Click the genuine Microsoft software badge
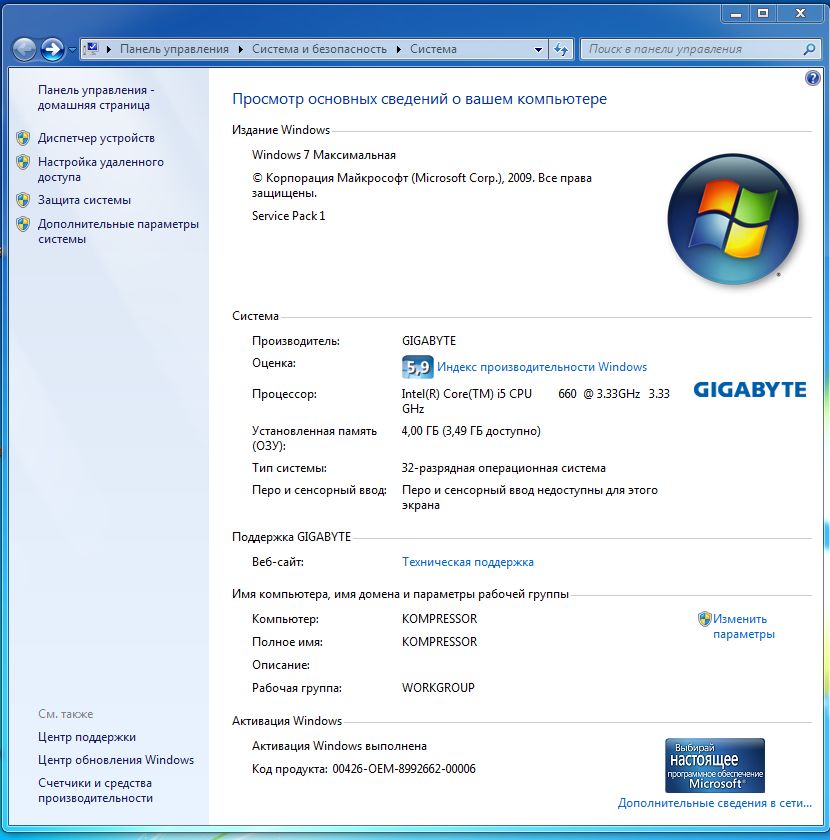 click(715, 766)
